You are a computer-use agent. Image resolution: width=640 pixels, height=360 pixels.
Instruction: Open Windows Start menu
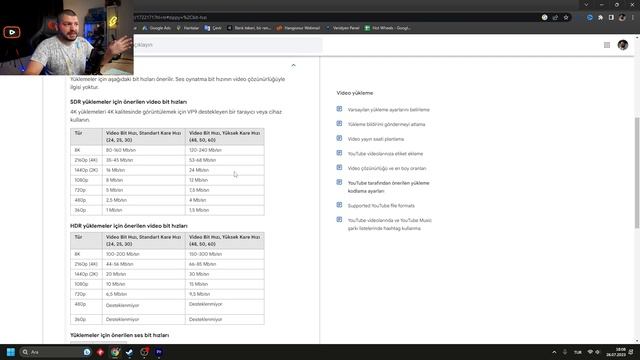click(x=11, y=352)
